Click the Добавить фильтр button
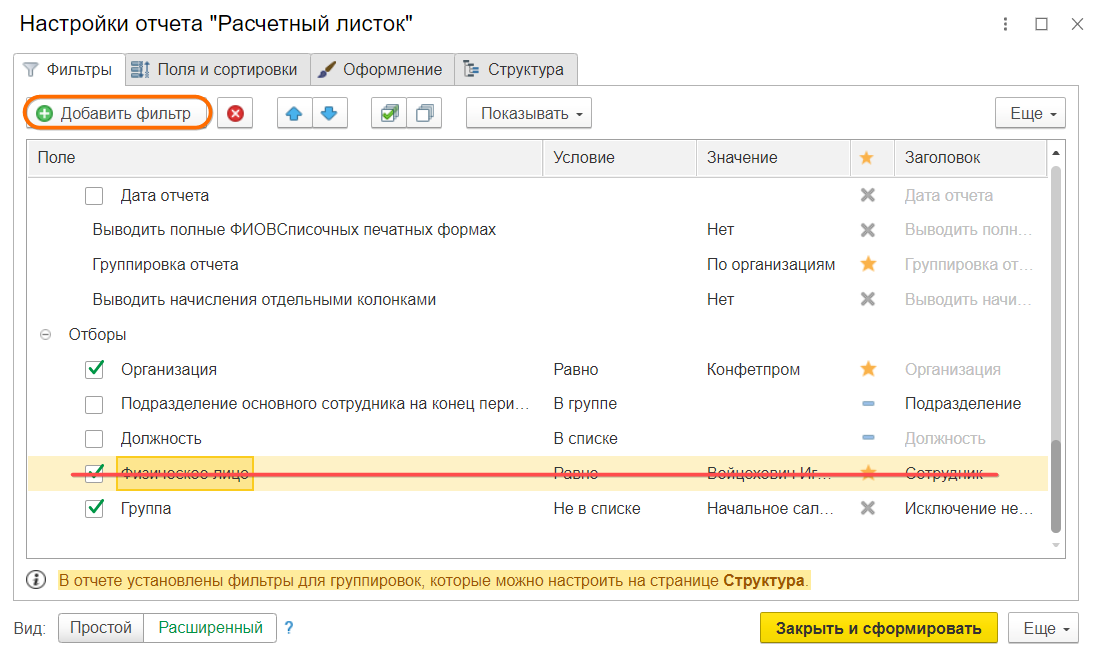This screenshot has height=658, width=1102. coord(118,113)
